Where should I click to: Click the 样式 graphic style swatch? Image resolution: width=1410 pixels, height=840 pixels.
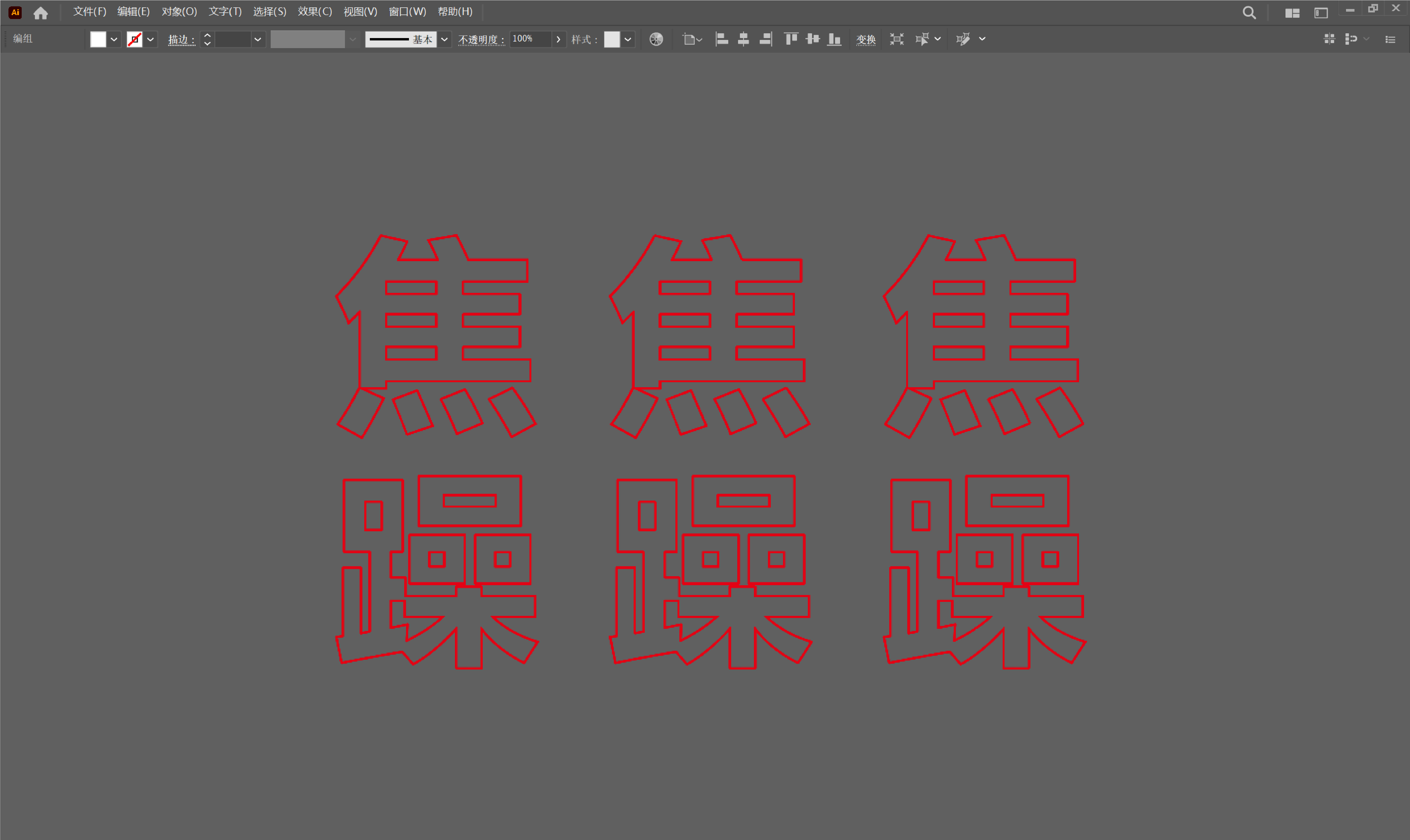pos(612,39)
